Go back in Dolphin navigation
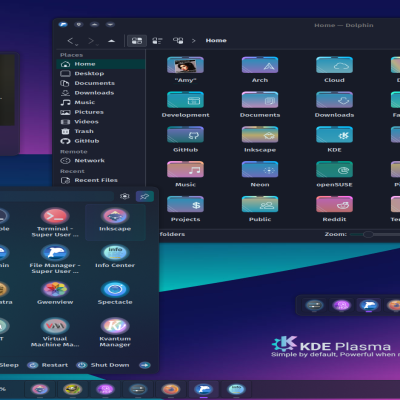The image size is (400, 400). pos(70,41)
